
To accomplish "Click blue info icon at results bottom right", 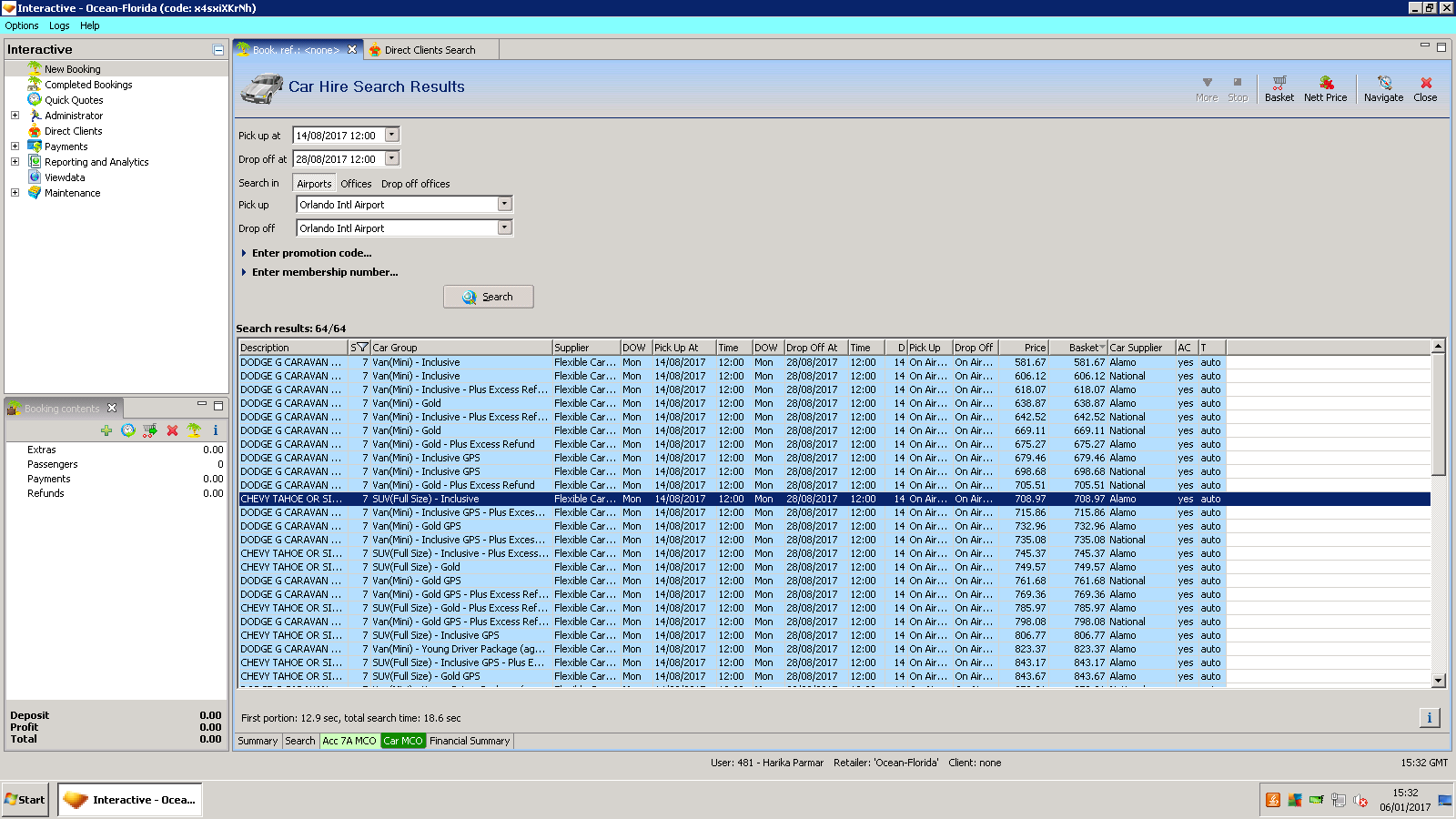I will tap(1429, 718).
